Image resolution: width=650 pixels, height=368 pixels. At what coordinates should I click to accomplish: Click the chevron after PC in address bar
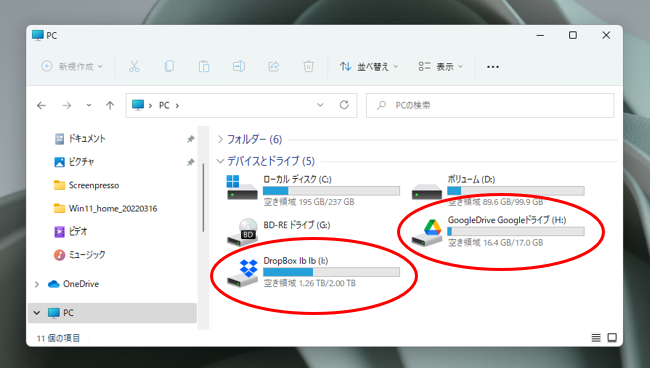tap(177, 106)
